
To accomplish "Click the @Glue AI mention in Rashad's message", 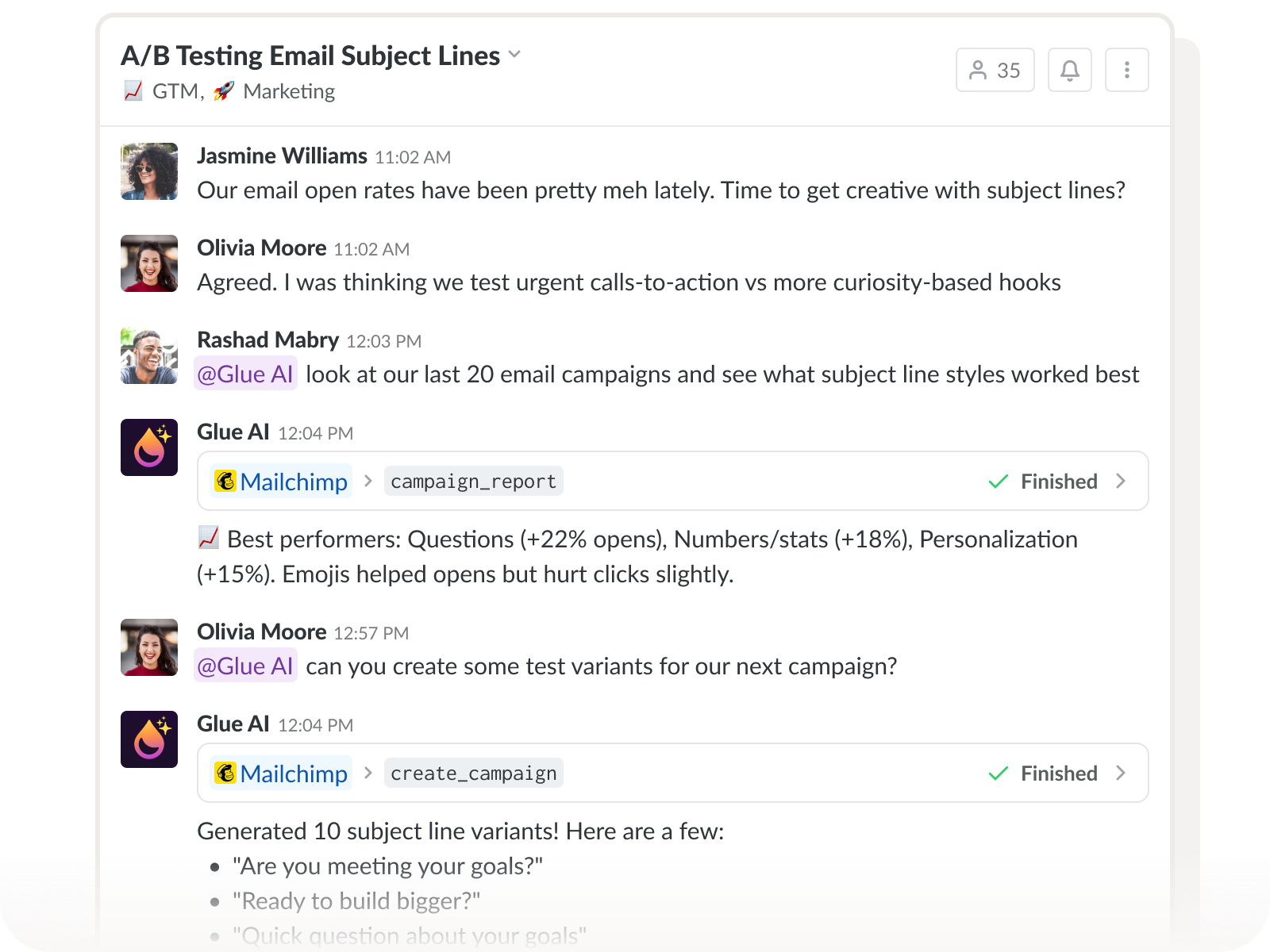I will pos(245,374).
